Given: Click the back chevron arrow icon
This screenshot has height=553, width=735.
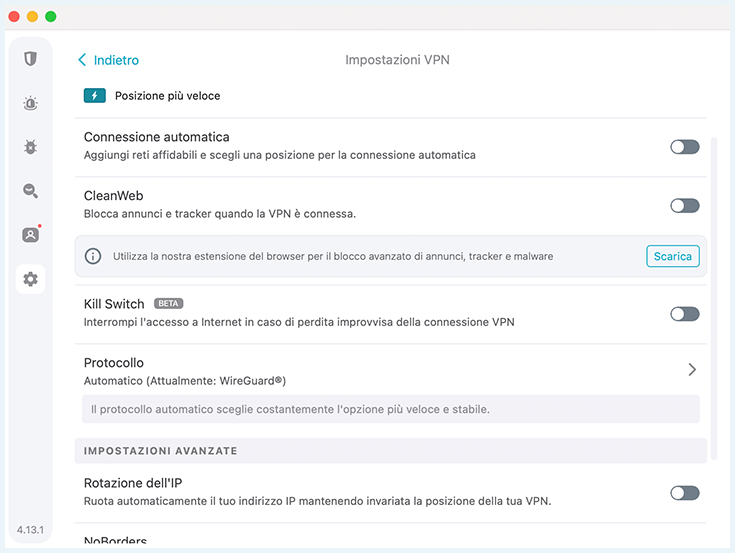Looking at the screenshot, I should (x=82, y=60).
